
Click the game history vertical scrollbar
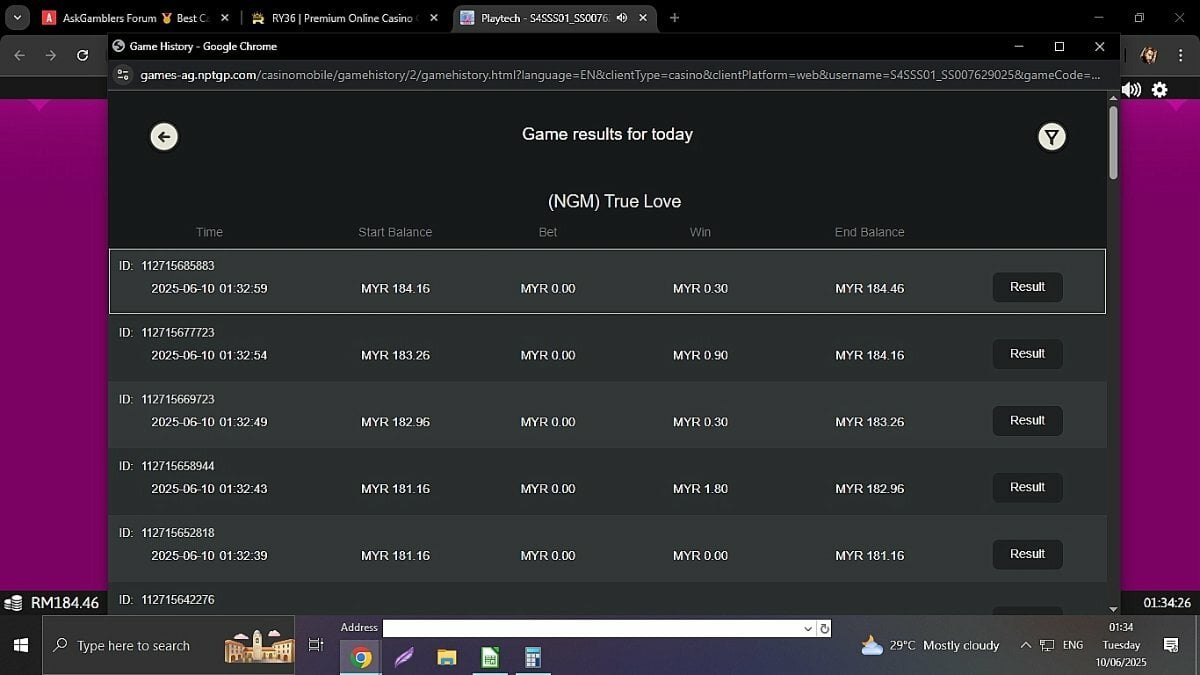1113,145
